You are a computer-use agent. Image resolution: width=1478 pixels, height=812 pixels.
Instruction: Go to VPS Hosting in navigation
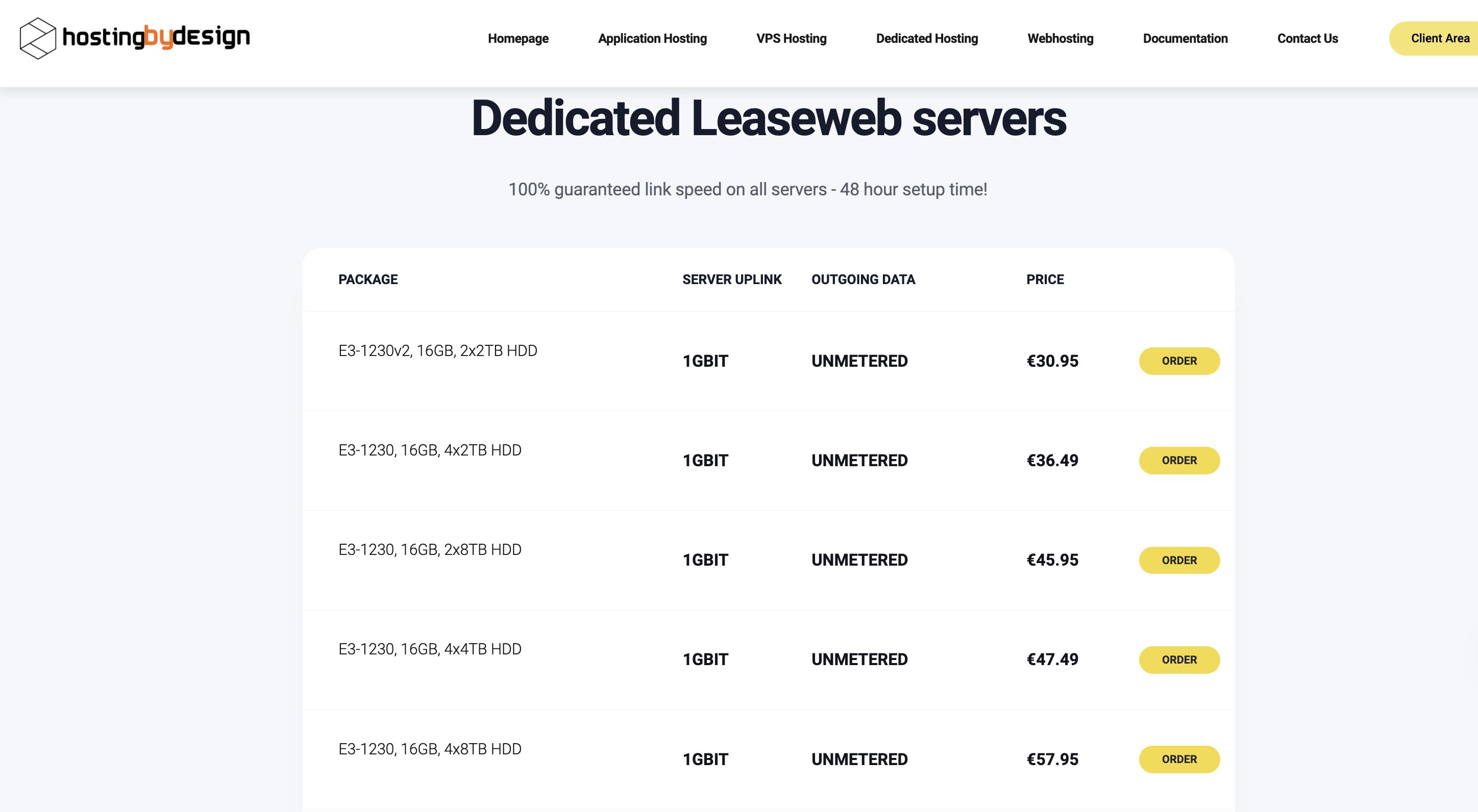tap(791, 38)
